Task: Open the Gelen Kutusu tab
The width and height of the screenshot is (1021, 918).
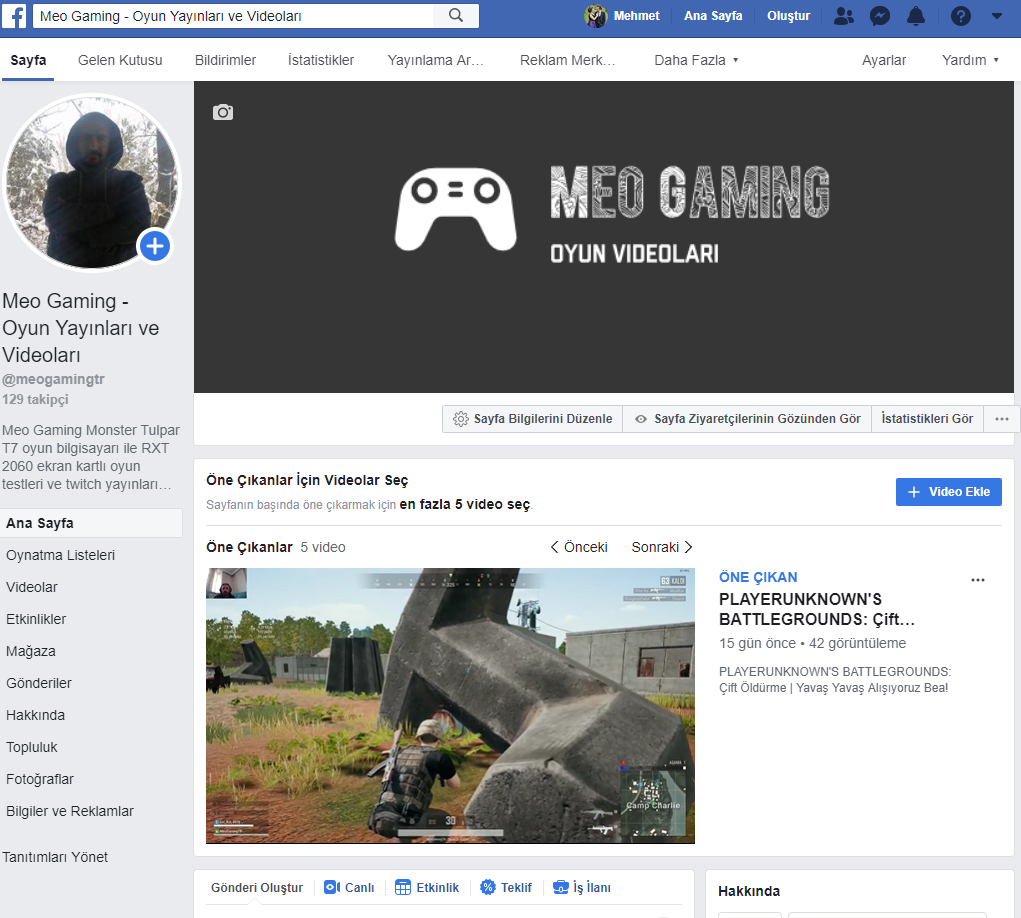Action: pos(120,60)
